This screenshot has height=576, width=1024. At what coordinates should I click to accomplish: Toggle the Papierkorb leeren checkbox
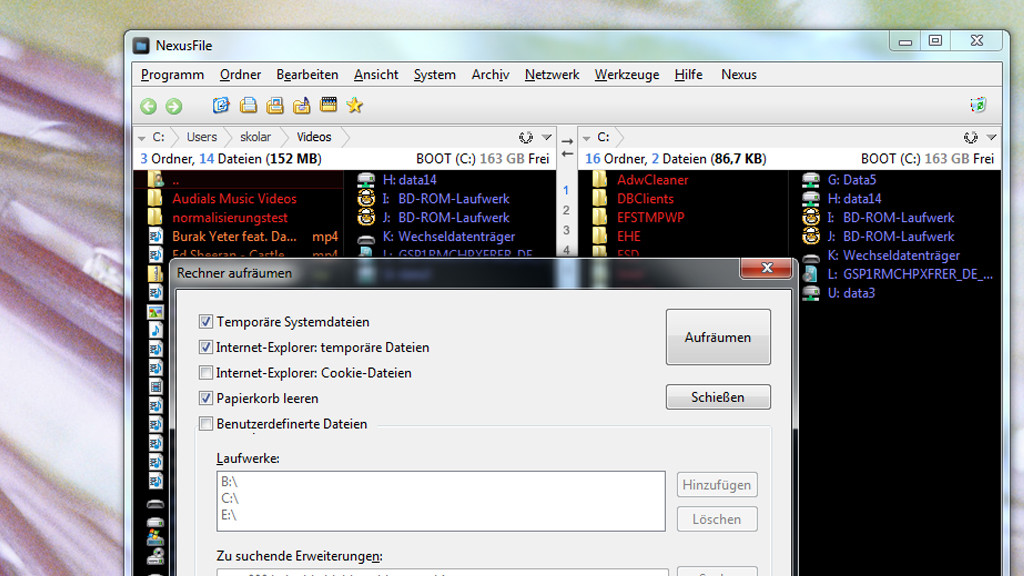click(206, 398)
